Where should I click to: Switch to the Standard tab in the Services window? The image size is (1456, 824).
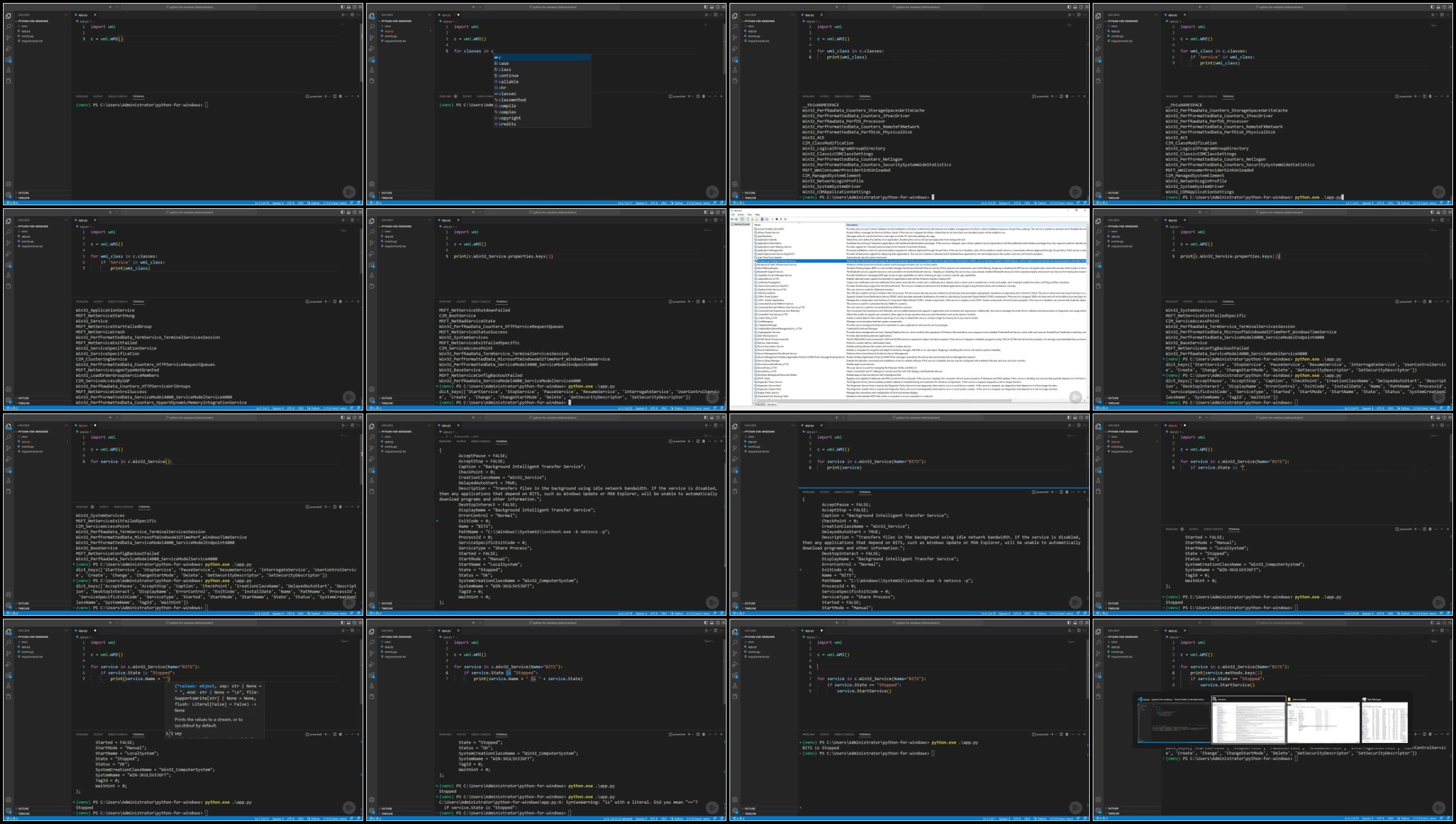(772, 404)
